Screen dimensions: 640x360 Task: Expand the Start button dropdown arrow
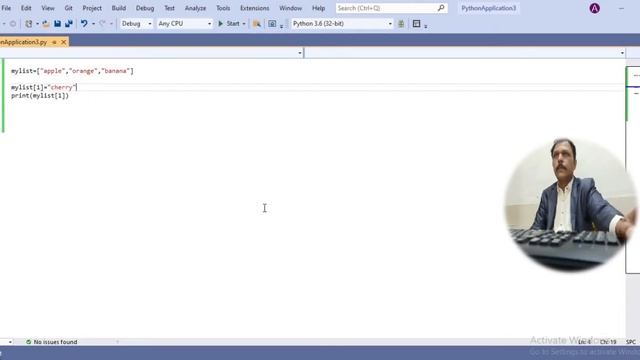244,24
